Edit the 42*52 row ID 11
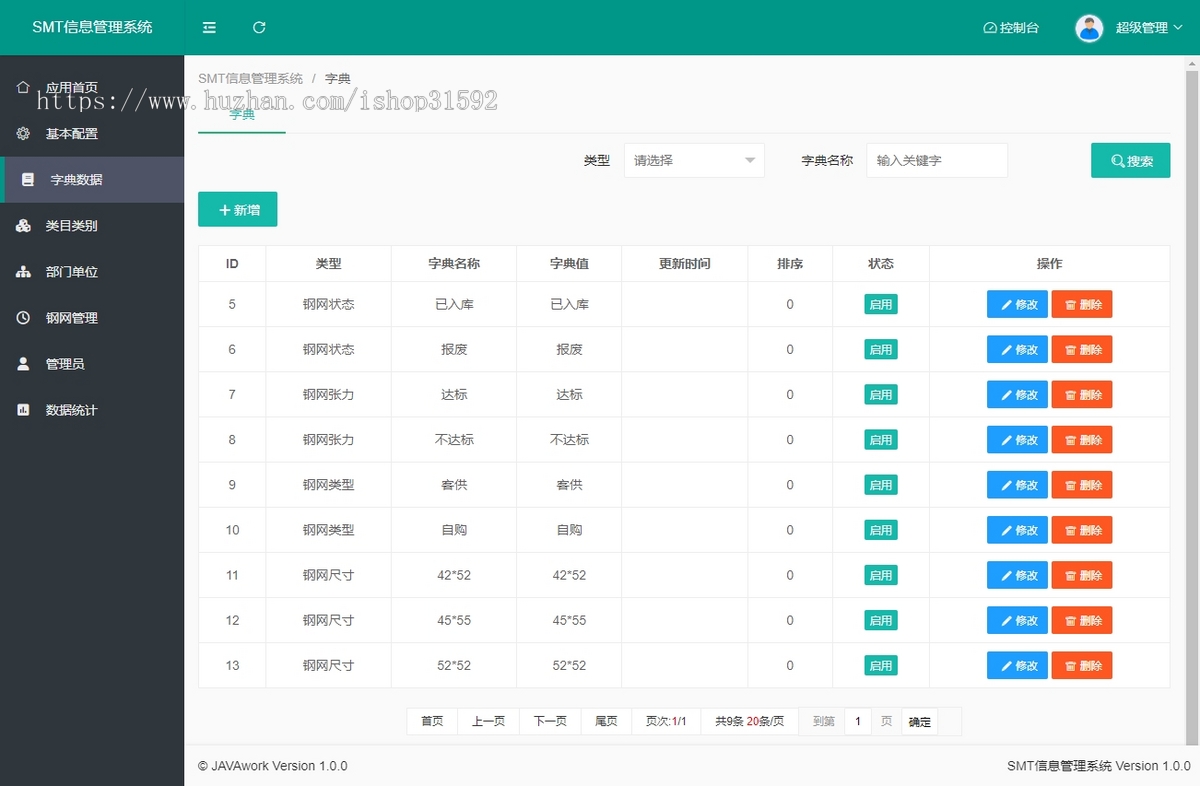 pyautogui.click(x=1017, y=575)
